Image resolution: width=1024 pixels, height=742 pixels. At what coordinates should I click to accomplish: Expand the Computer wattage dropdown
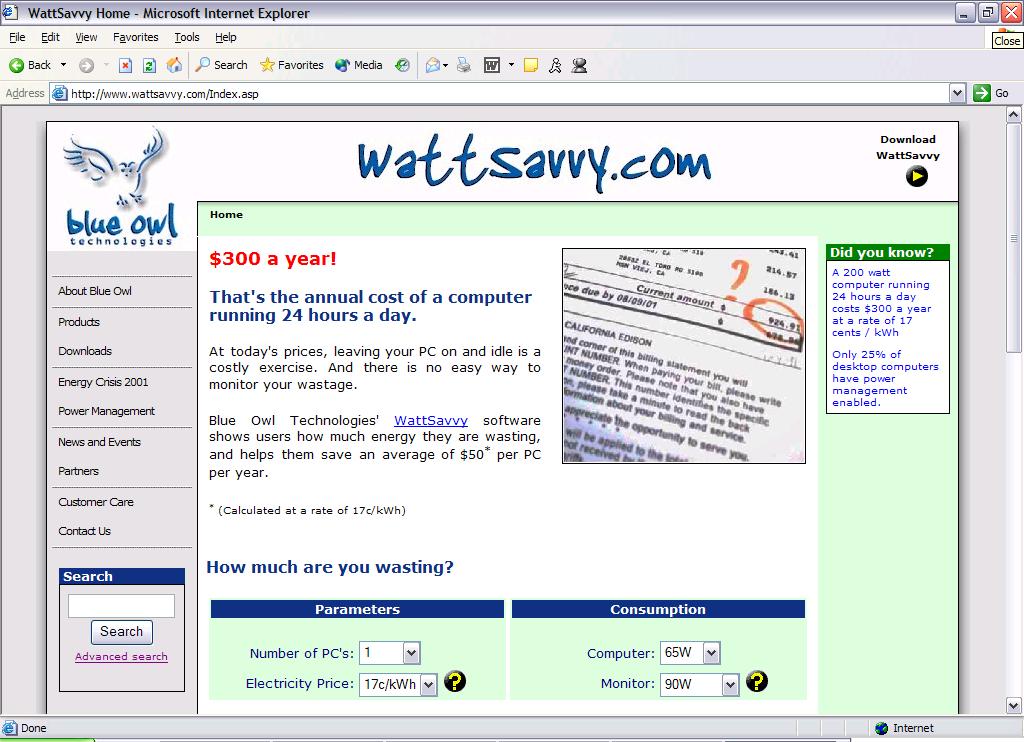tap(711, 653)
